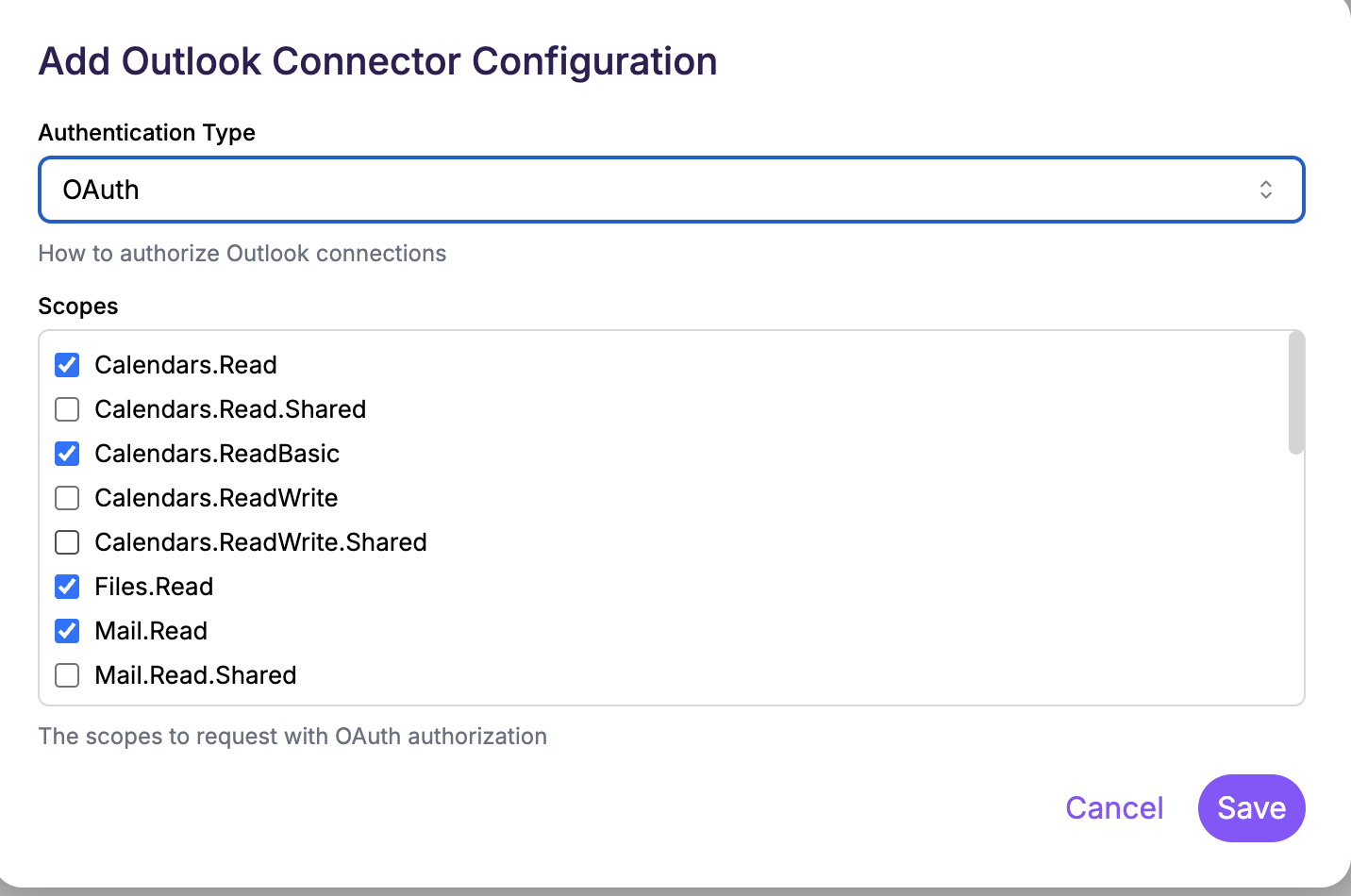Click the Calendars.ReadWrite label text
This screenshot has height=896, width=1351.
click(216, 498)
